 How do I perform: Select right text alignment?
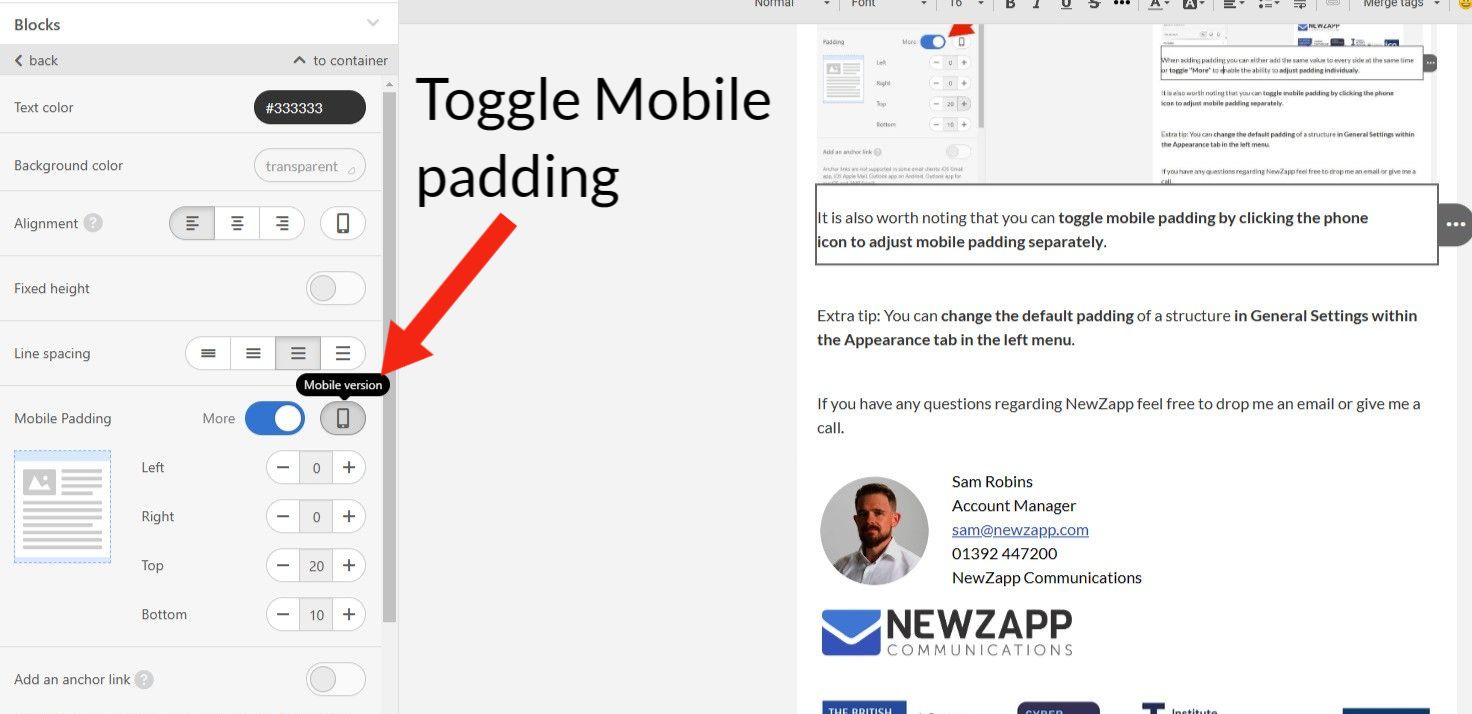282,223
